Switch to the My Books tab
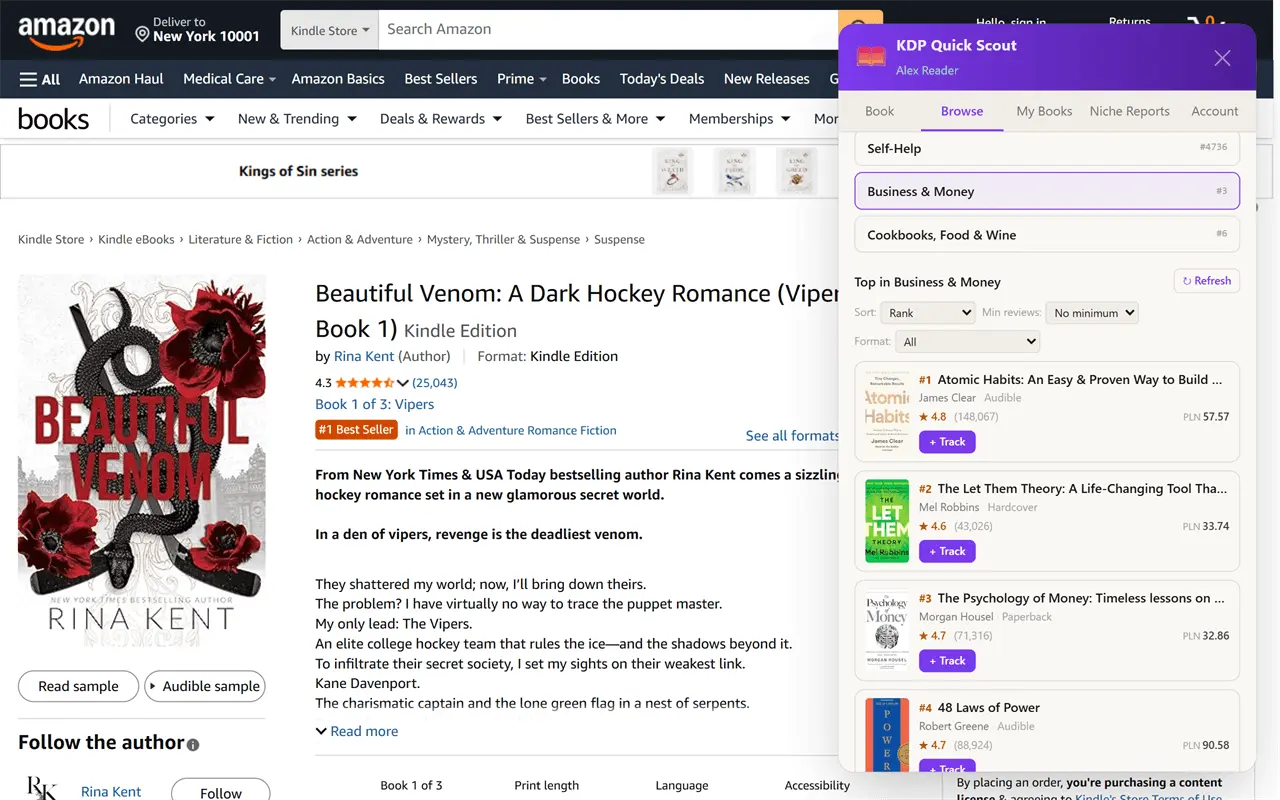The height and width of the screenshot is (800, 1280). pos(1044,111)
